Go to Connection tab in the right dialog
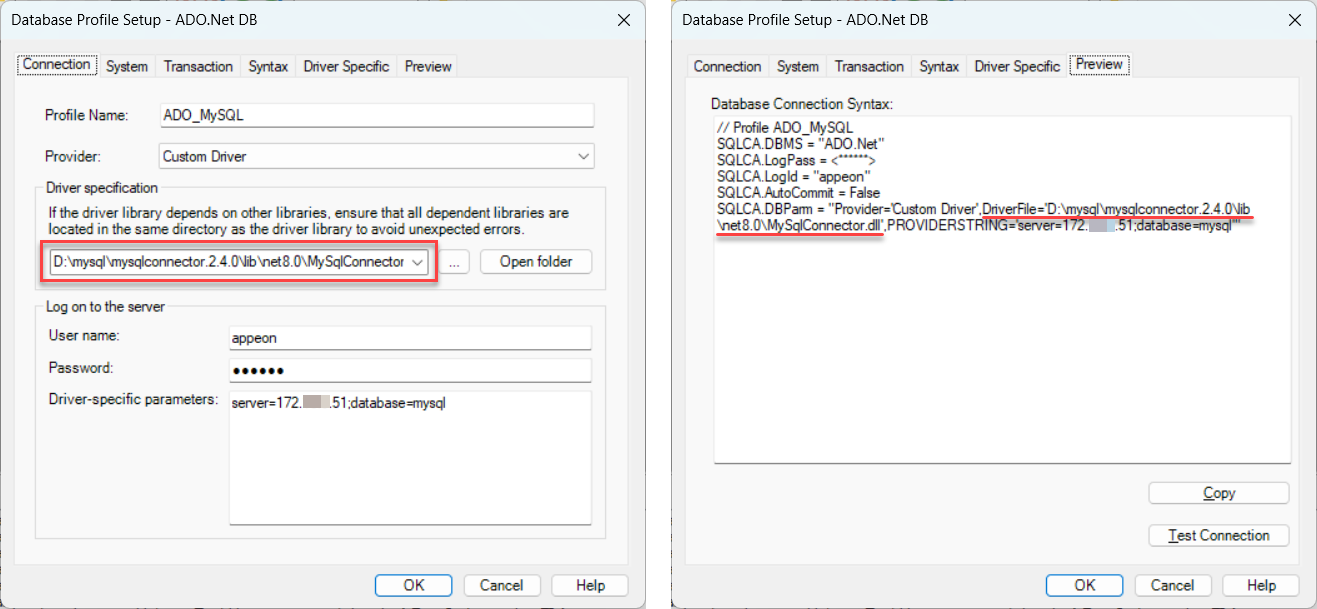Screen dimensions: 1317x609 pyautogui.click(x=727, y=66)
